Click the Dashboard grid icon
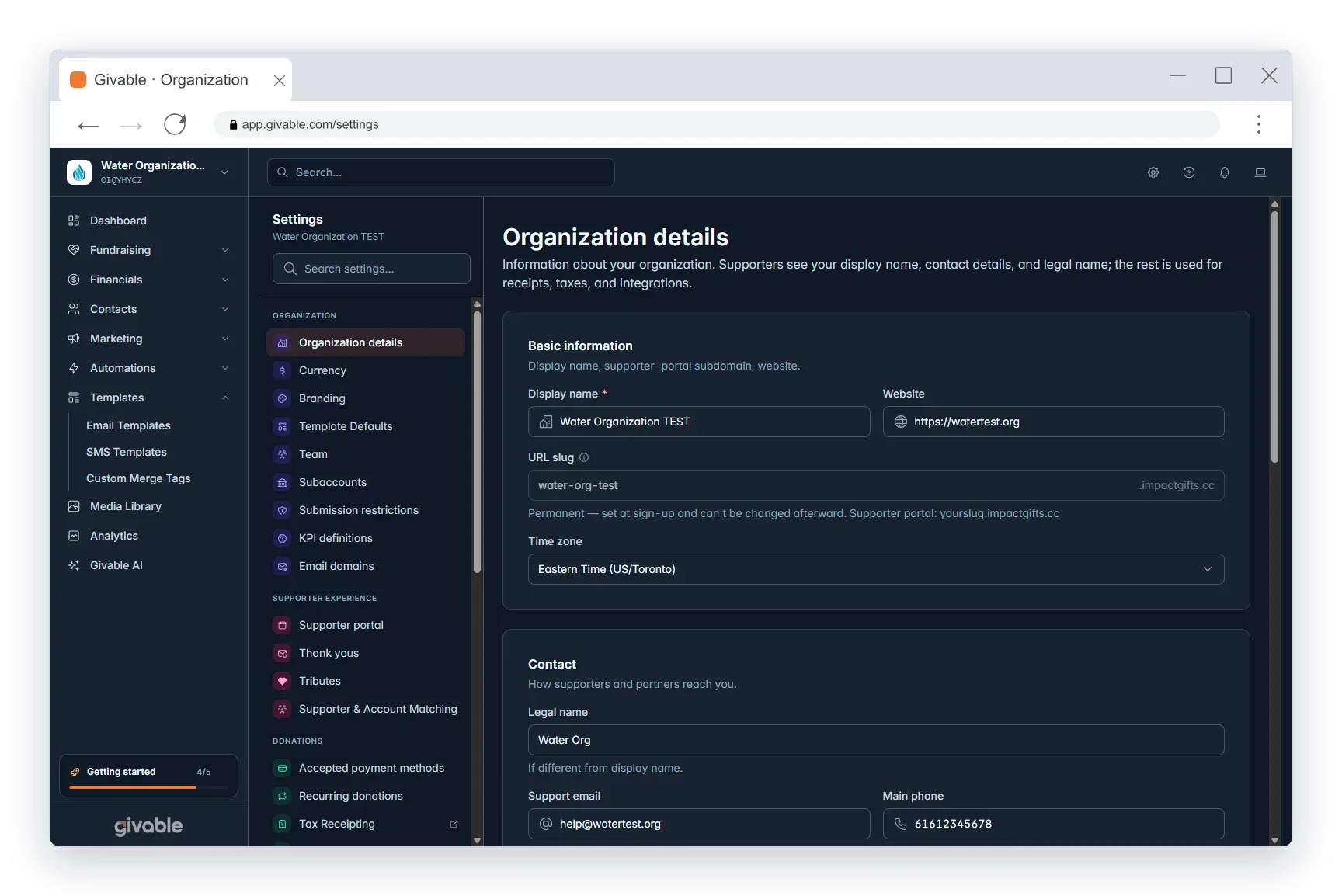1342x896 pixels. 74,221
